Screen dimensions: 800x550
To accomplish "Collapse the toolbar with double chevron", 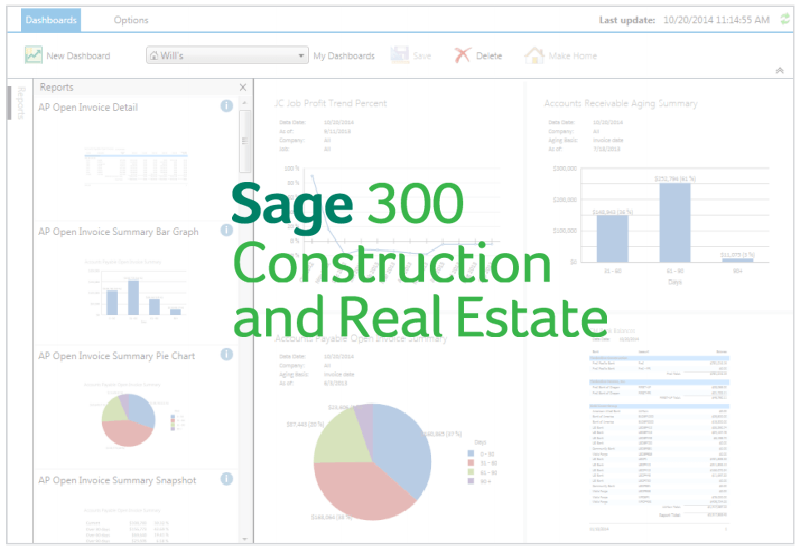I will (780, 71).
